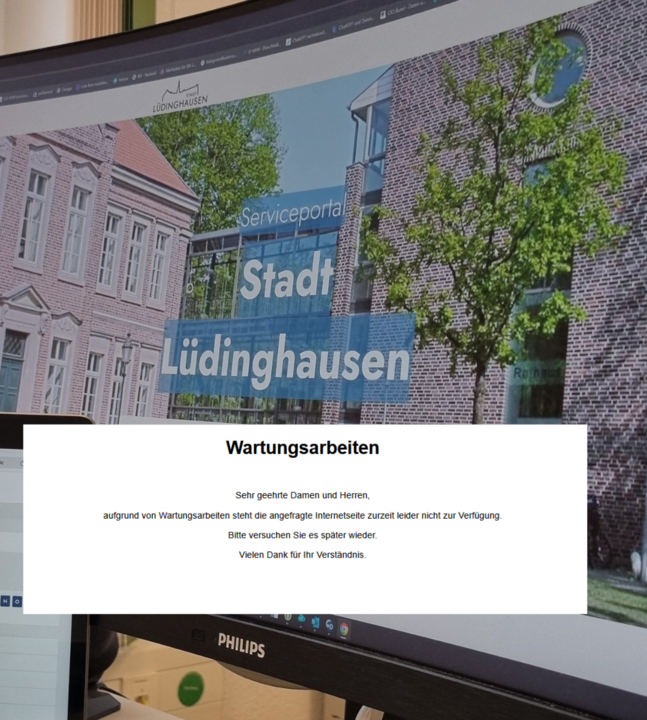Click 'Vielen Dank für Ihr Verständnis.'
The image size is (647, 720).
pyautogui.click(x=302, y=555)
